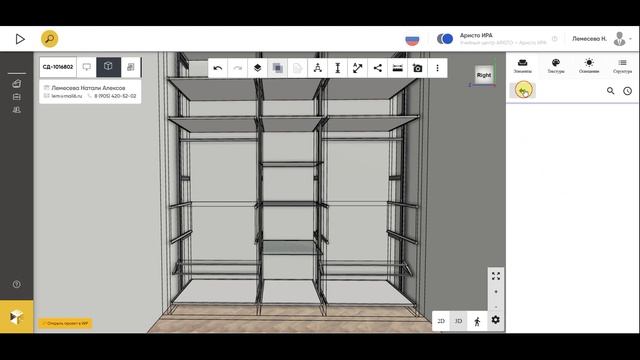Image resolution: width=640 pixels, height=360 pixels.
Task: Click the play triangle in the top bar
Action: tap(20, 39)
